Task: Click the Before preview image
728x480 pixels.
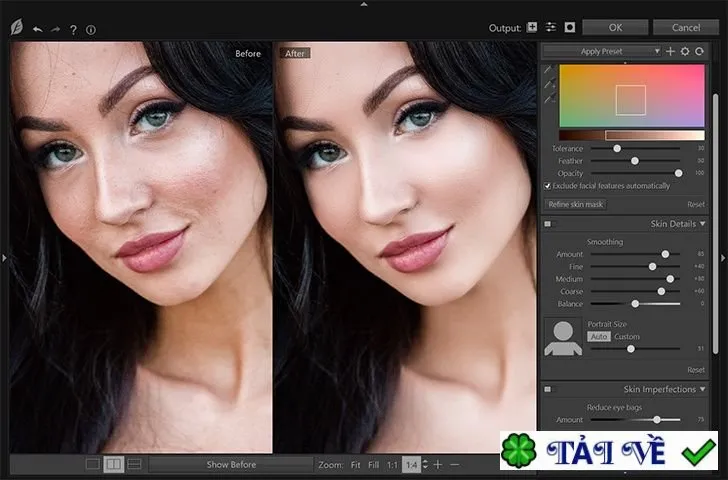Action: pos(141,247)
